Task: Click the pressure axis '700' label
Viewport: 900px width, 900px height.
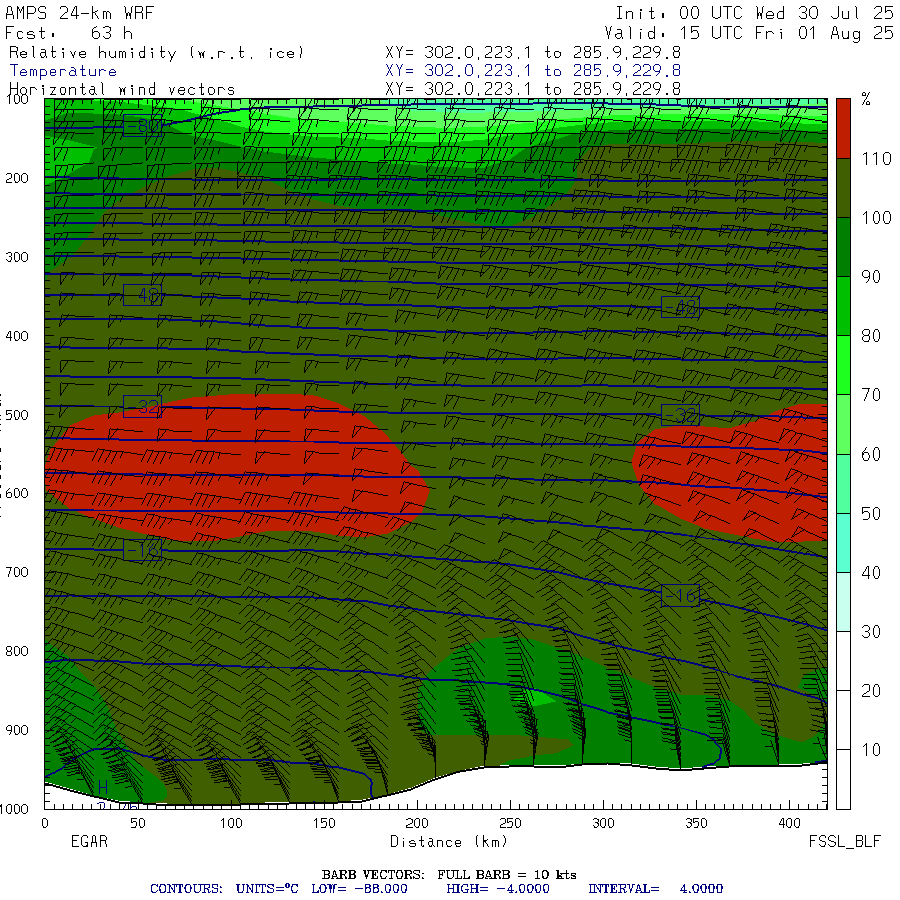Action: point(17,572)
